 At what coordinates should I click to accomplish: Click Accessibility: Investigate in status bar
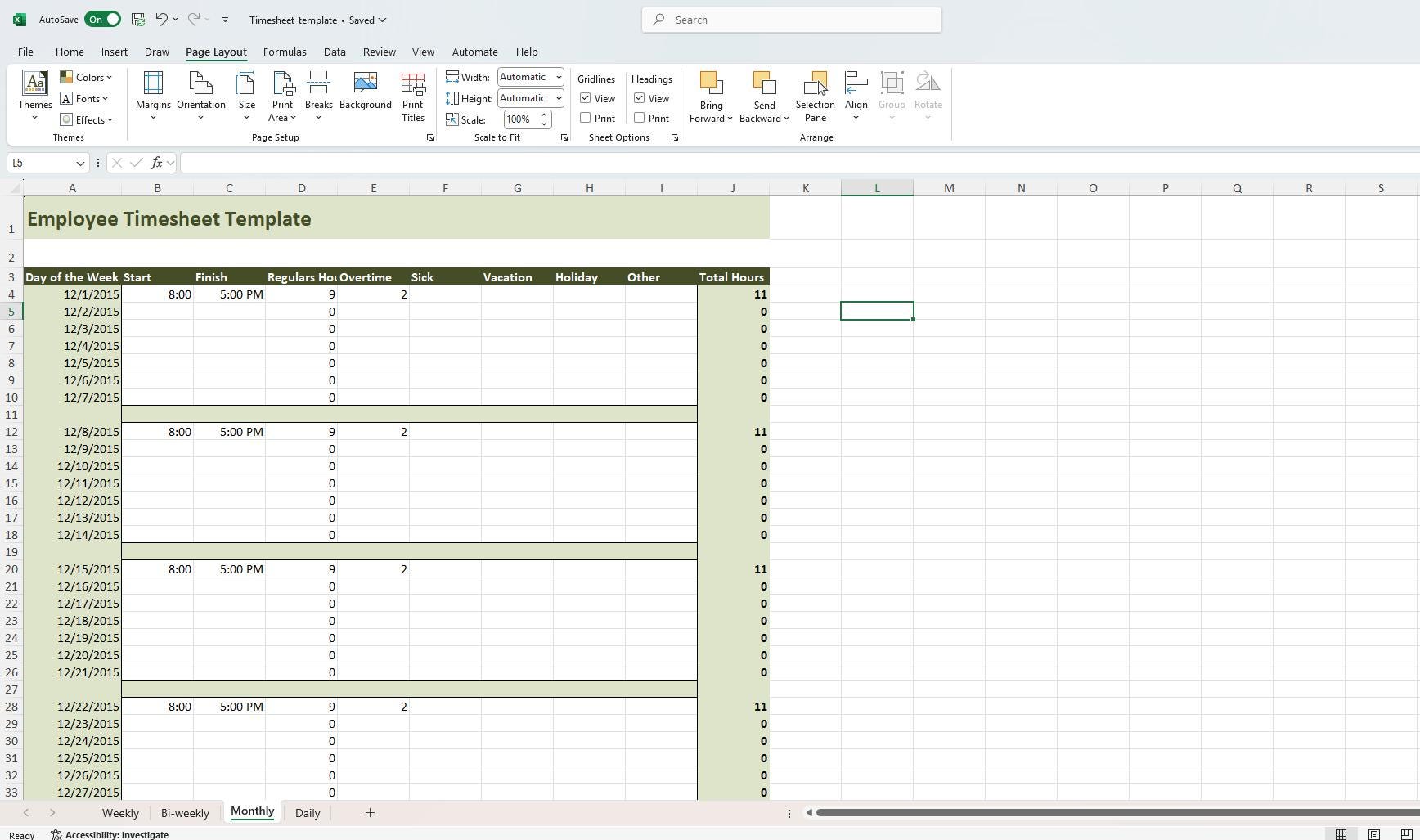click(110, 834)
